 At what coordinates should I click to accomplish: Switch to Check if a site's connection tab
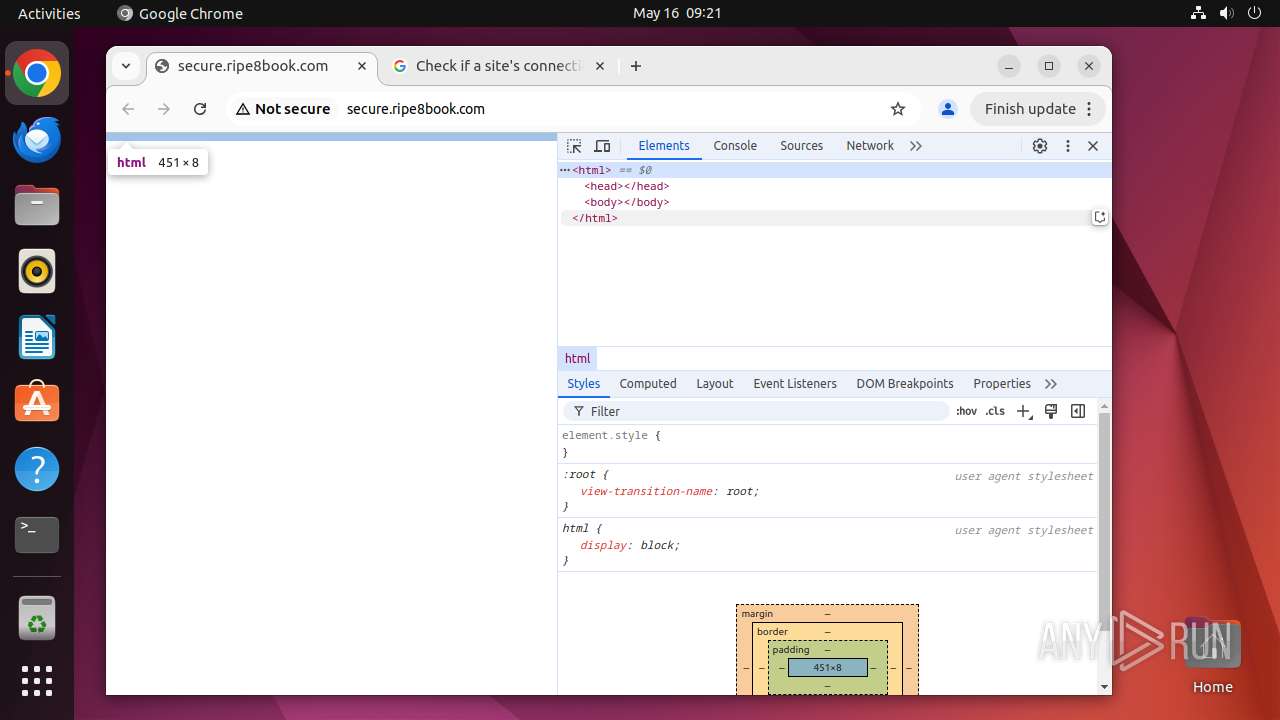tap(497, 66)
